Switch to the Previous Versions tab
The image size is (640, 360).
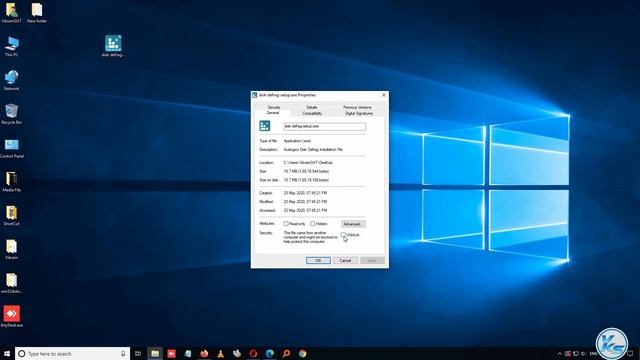pyautogui.click(x=358, y=107)
